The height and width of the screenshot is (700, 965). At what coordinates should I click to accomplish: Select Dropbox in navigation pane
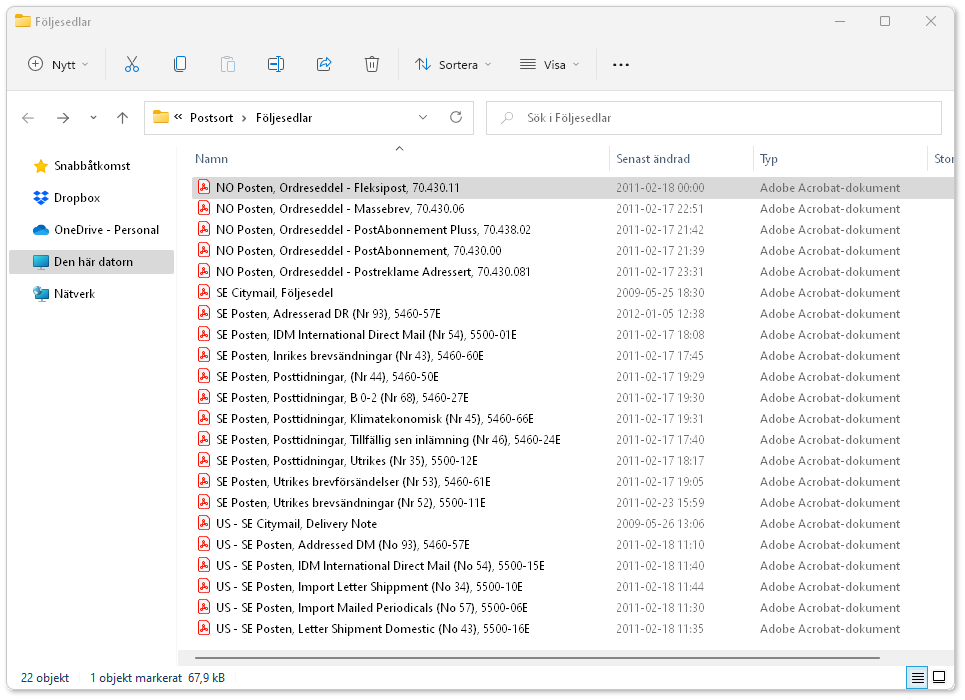[x=92, y=198]
